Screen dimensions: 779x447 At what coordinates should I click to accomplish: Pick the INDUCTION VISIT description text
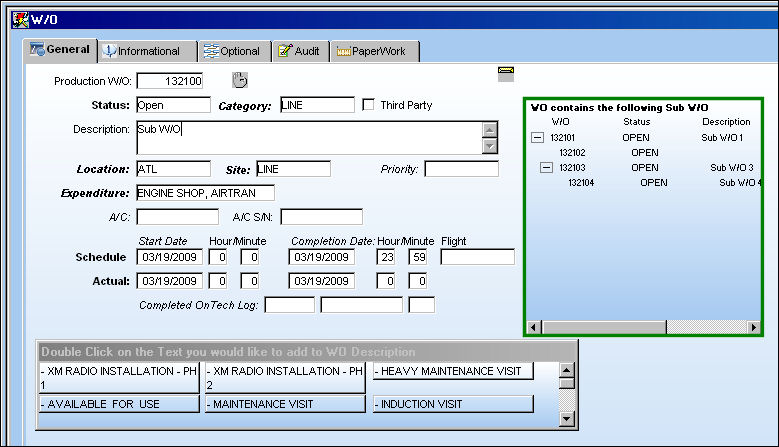[453, 404]
